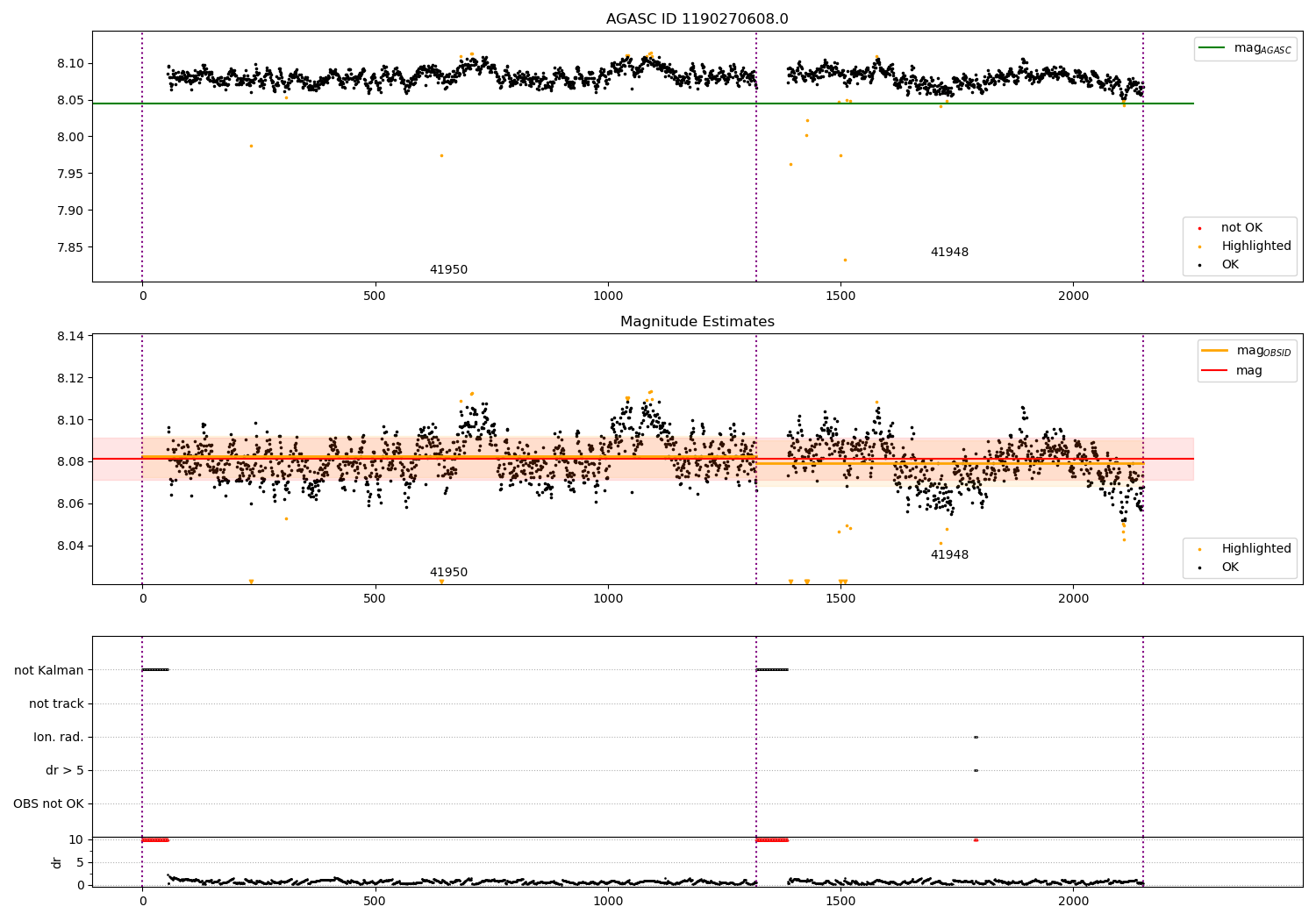Click the 'dr > 5' axis label

click(65, 770)
